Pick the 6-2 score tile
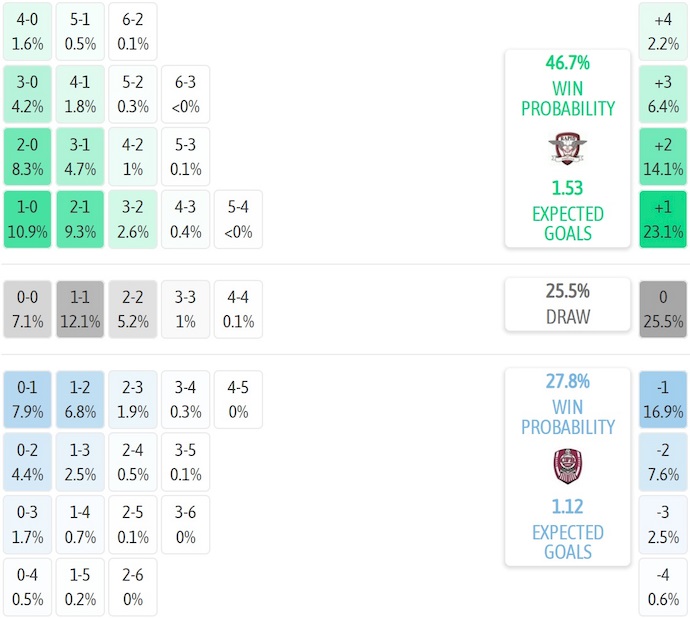The width and height of the screenshot is (690, 618). (133, 31)
